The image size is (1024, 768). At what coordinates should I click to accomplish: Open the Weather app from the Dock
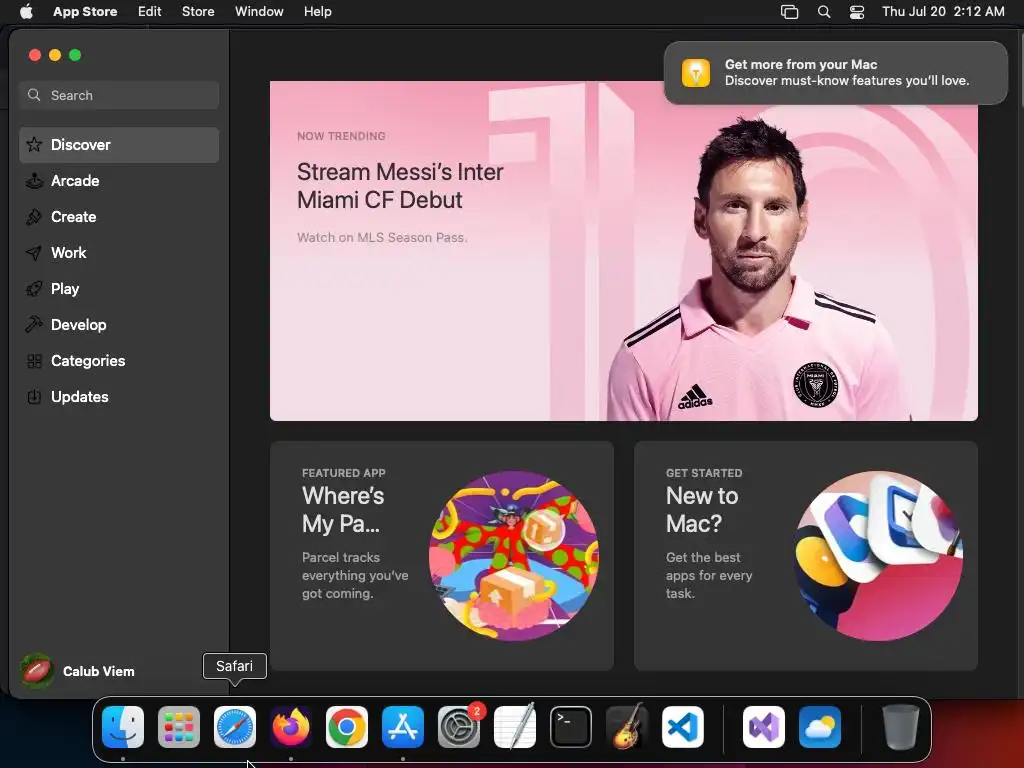[x=820, y=727]
